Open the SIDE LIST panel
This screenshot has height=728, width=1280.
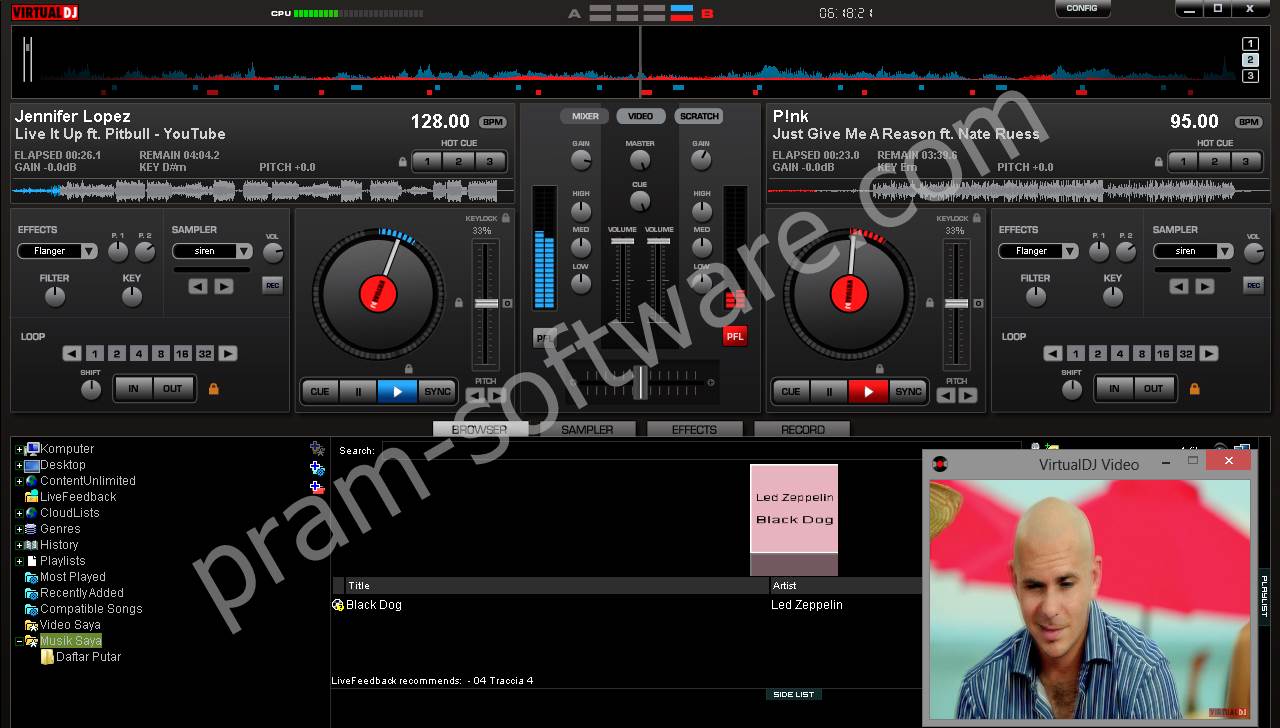tap(794, 694)
